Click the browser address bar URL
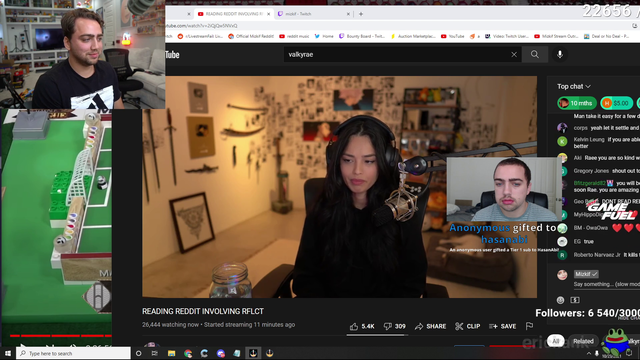640x360 pixels. coord(202,26)
